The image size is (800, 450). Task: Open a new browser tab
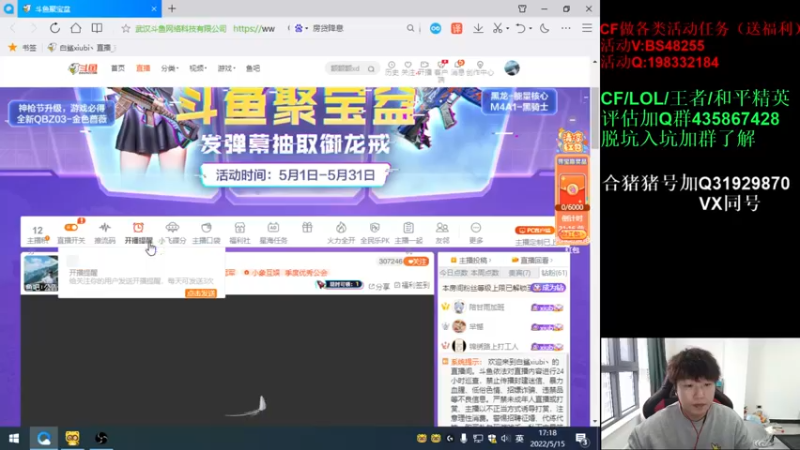[172, 9]
